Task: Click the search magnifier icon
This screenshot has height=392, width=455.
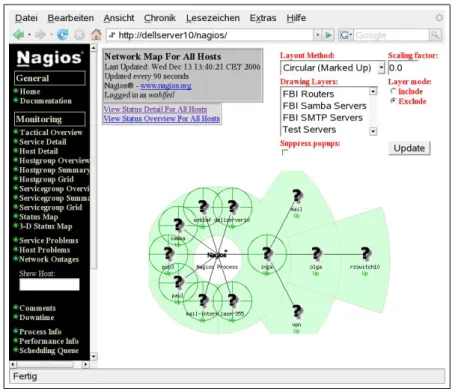Action: click(x=435, y=35)
